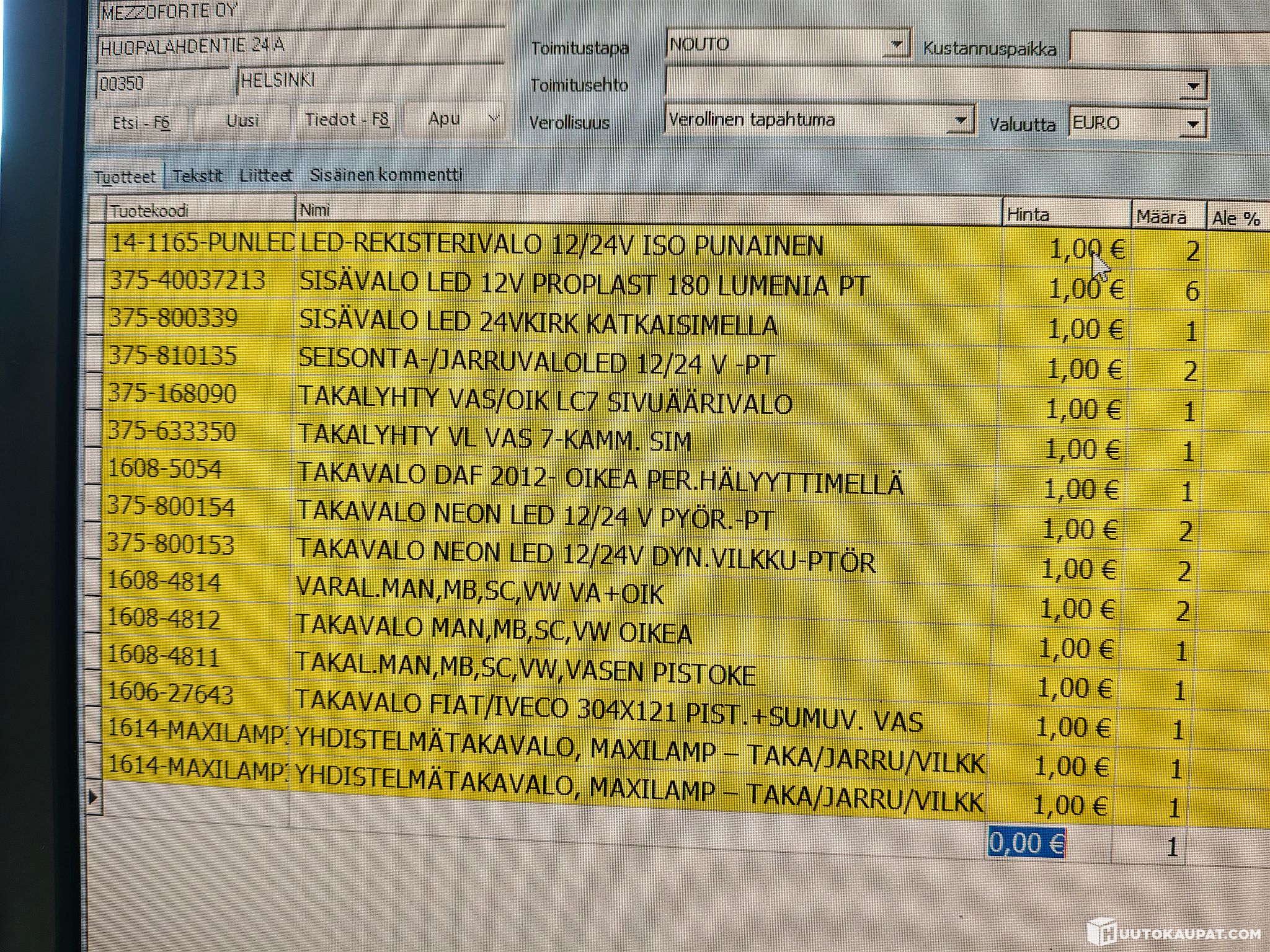The width and height of the screenshot is (1270, 952).
Task: Click TAKAVALO DAF 2012- OIKEA name cell
Action: 600,478
